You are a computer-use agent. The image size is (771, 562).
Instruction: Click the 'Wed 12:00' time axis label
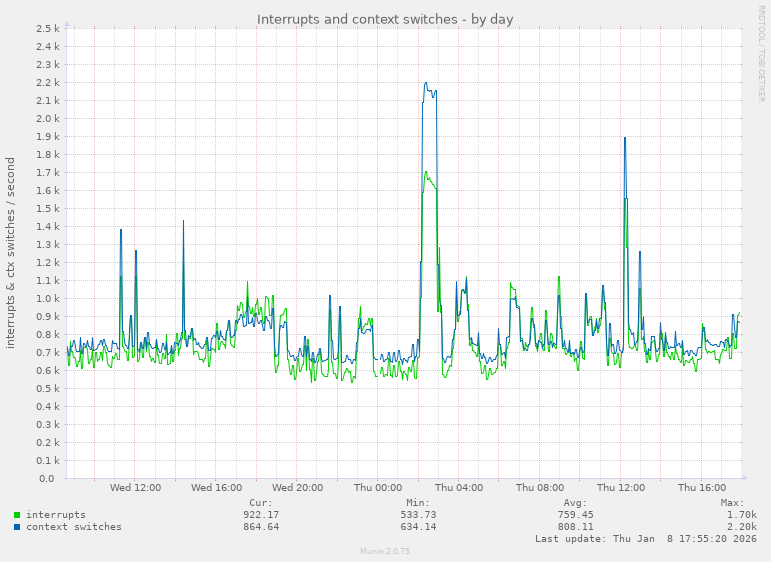(135, 488)
